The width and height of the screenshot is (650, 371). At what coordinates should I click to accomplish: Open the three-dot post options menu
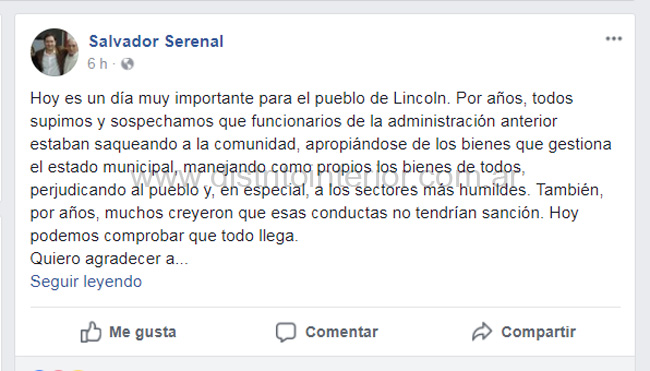pos(614,39)
